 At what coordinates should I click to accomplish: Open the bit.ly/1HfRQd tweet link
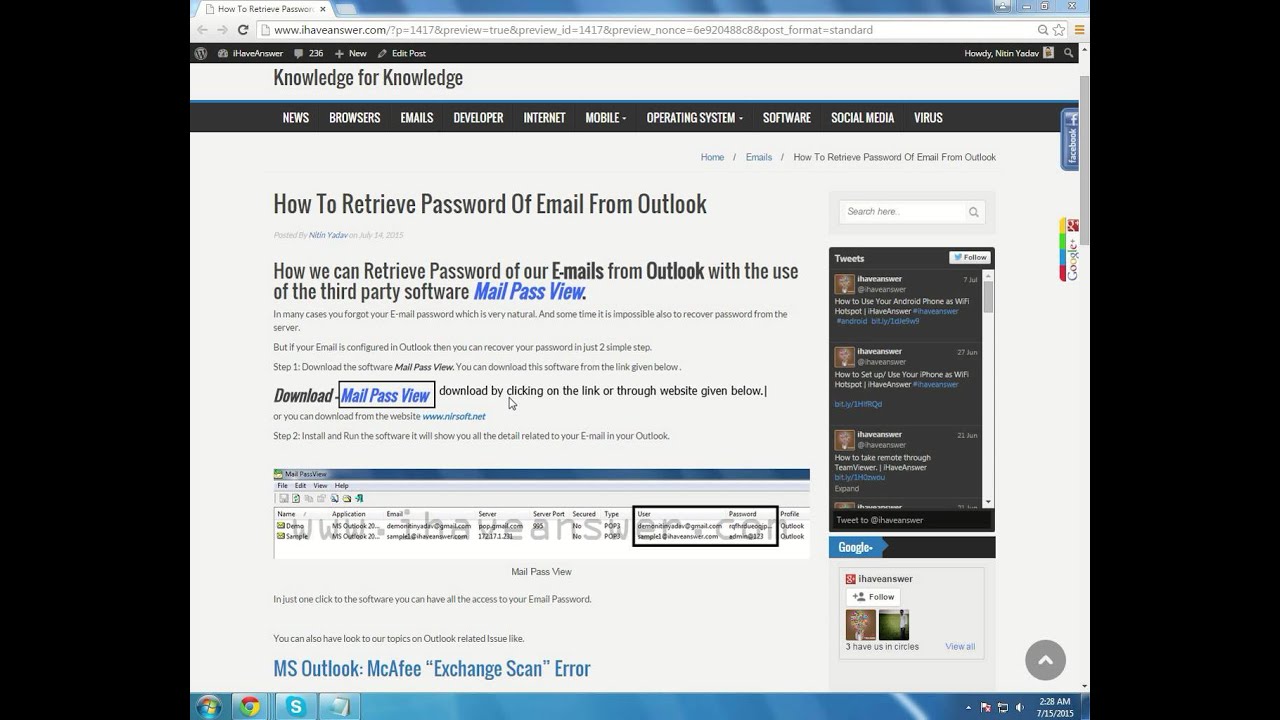(858, 404)
